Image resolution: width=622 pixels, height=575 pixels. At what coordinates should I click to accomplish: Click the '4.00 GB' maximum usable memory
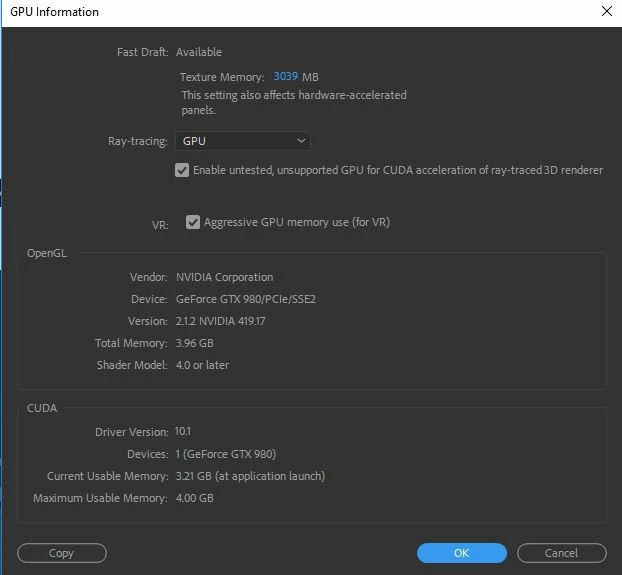point(195,498)
